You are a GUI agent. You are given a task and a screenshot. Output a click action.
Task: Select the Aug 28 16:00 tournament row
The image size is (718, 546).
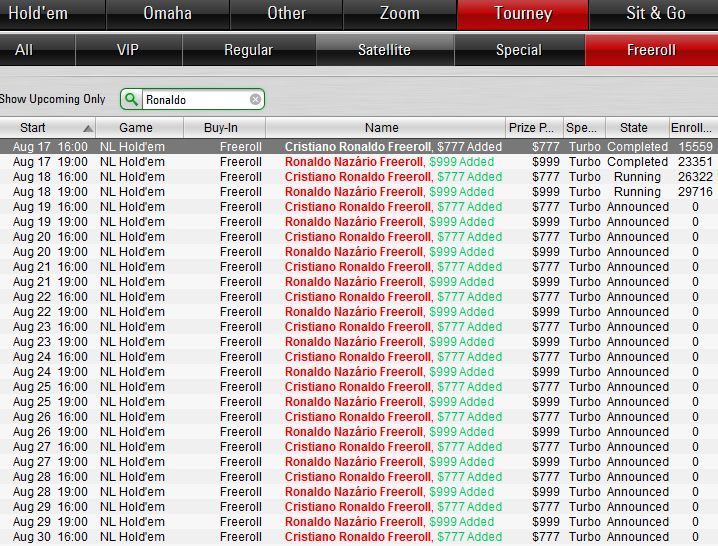point(359,477)
